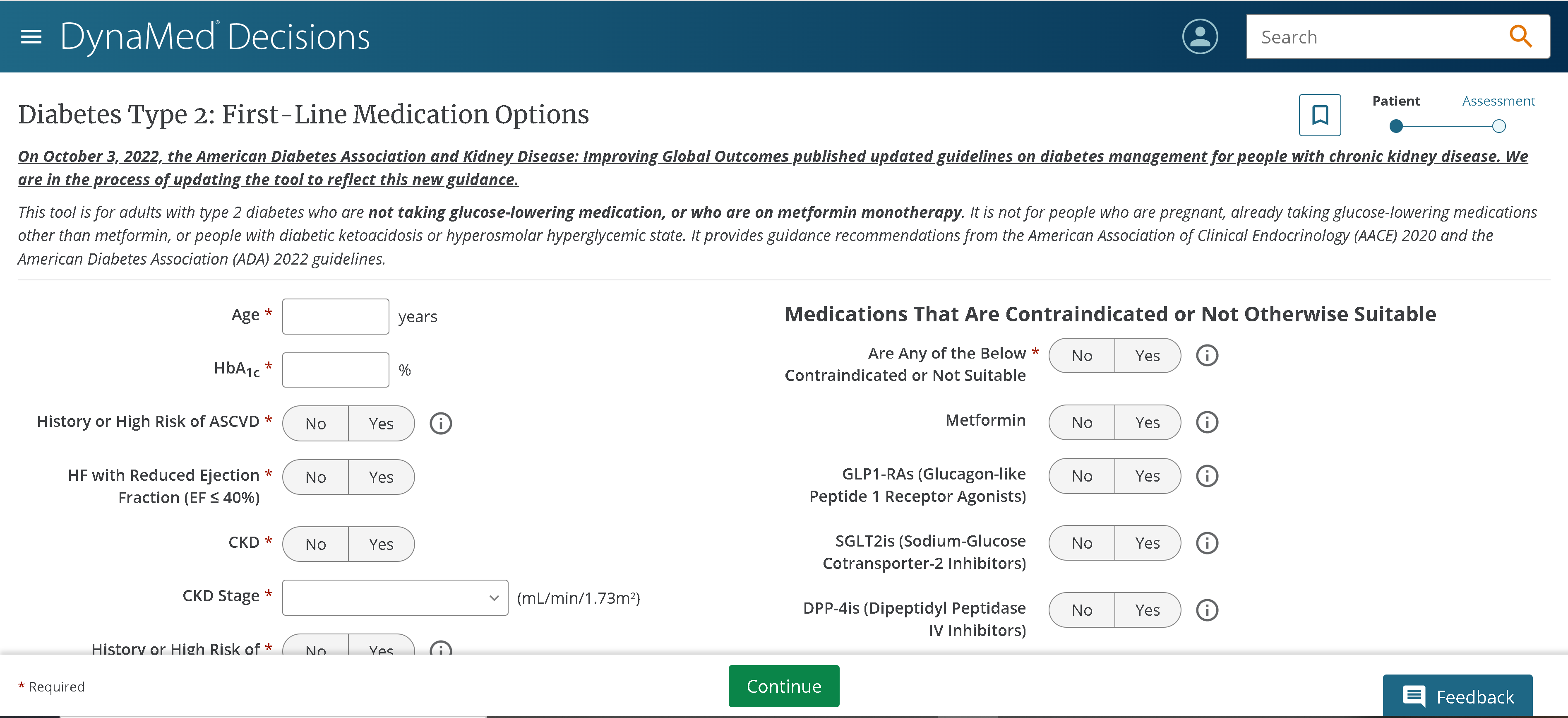Viewport: 1568px width, 718px height.
Task: Select Yes for Metformin contraindication
Action: [x=1148, y=422]
